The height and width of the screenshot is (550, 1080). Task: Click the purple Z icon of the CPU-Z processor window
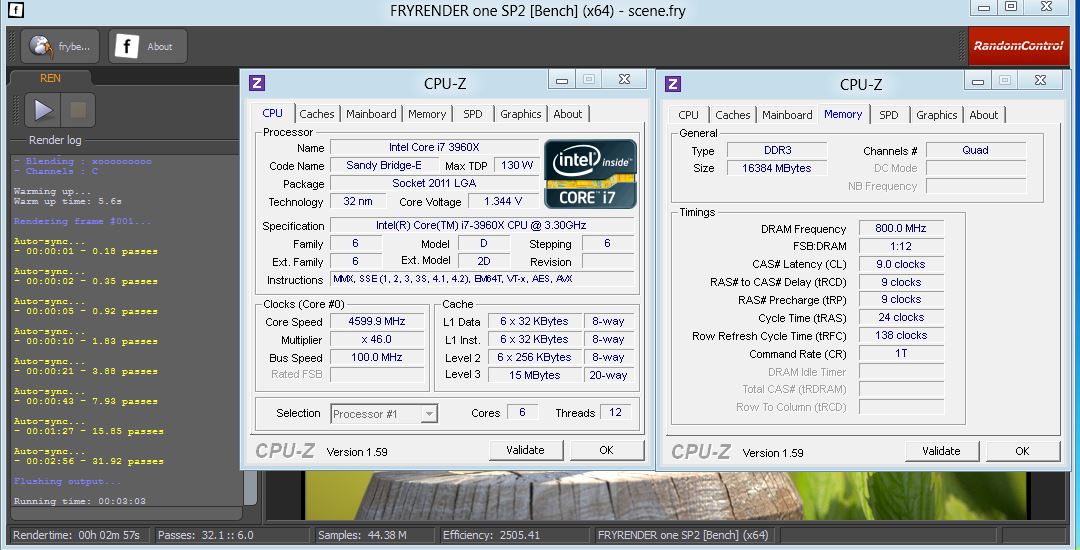[x=257, y=83]
